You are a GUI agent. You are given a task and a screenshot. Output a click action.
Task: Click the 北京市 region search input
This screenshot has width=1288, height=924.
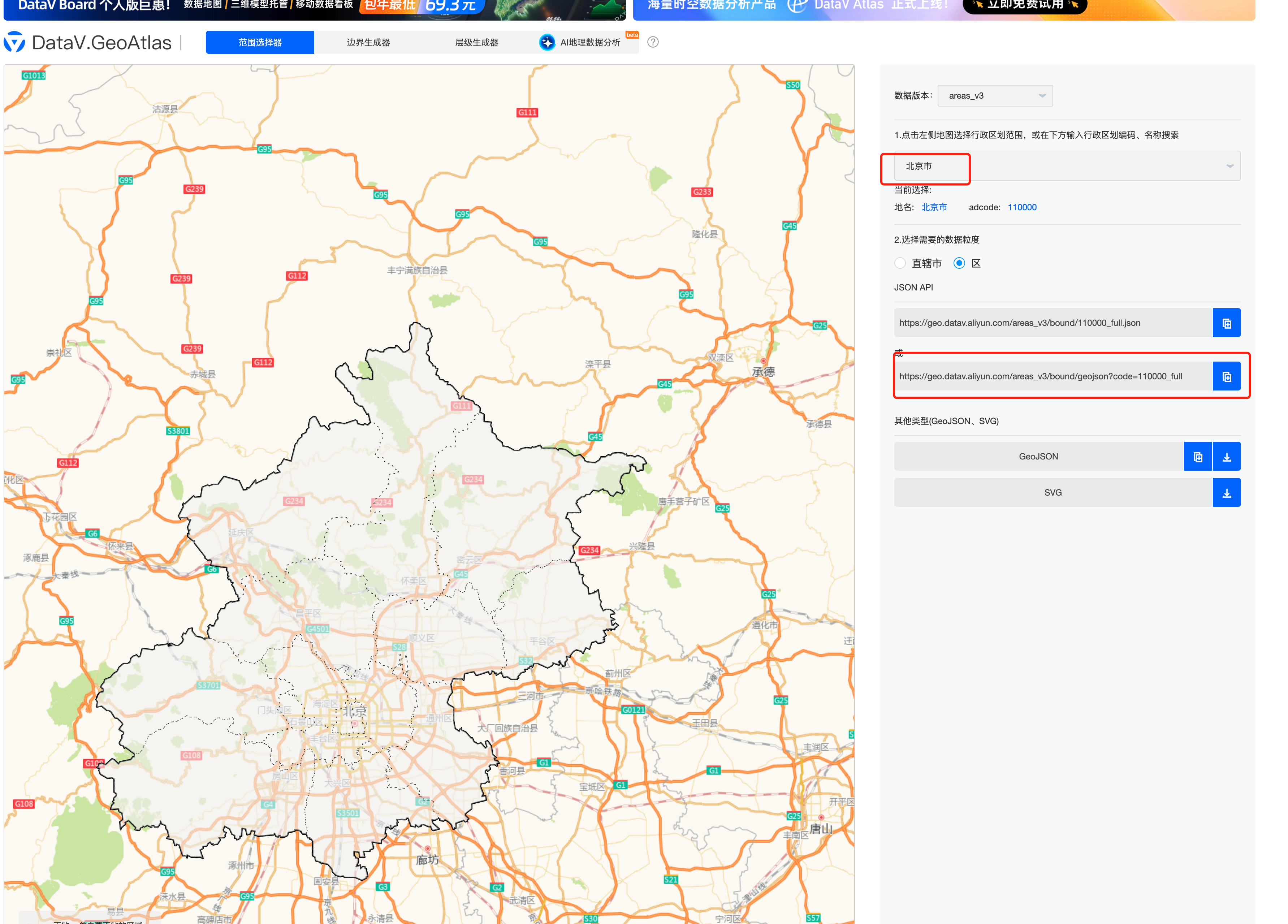pyautogui.click(x=1067, y=166)
